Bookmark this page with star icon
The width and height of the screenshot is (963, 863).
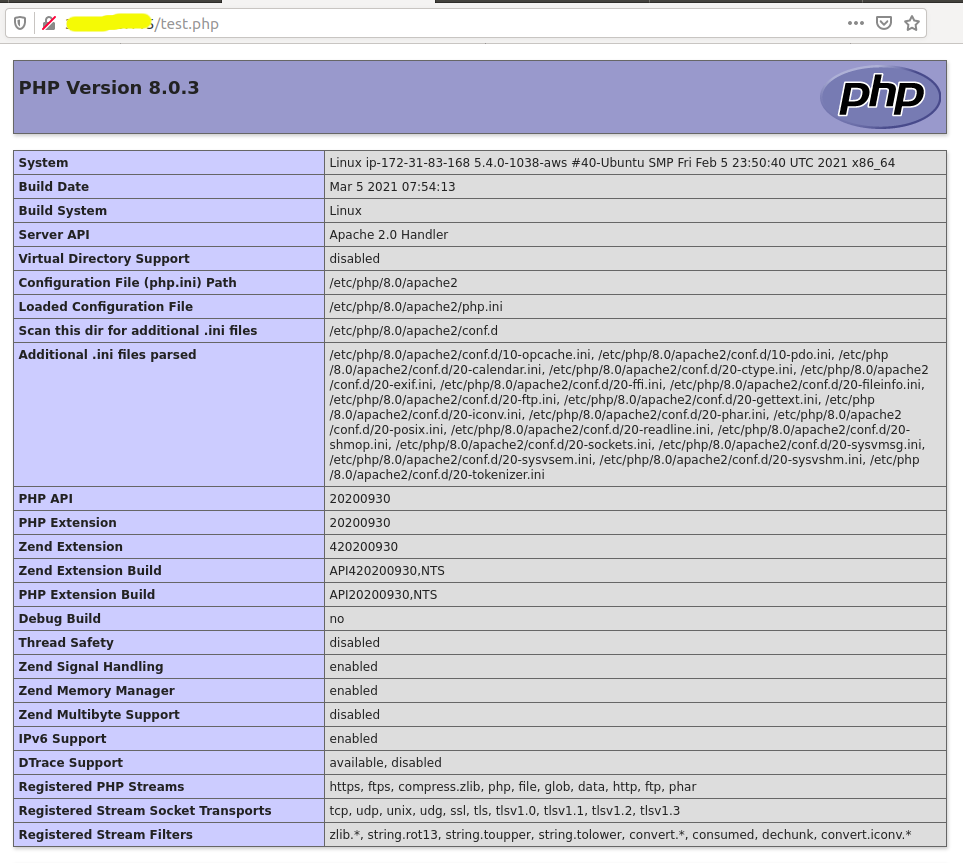912,23
